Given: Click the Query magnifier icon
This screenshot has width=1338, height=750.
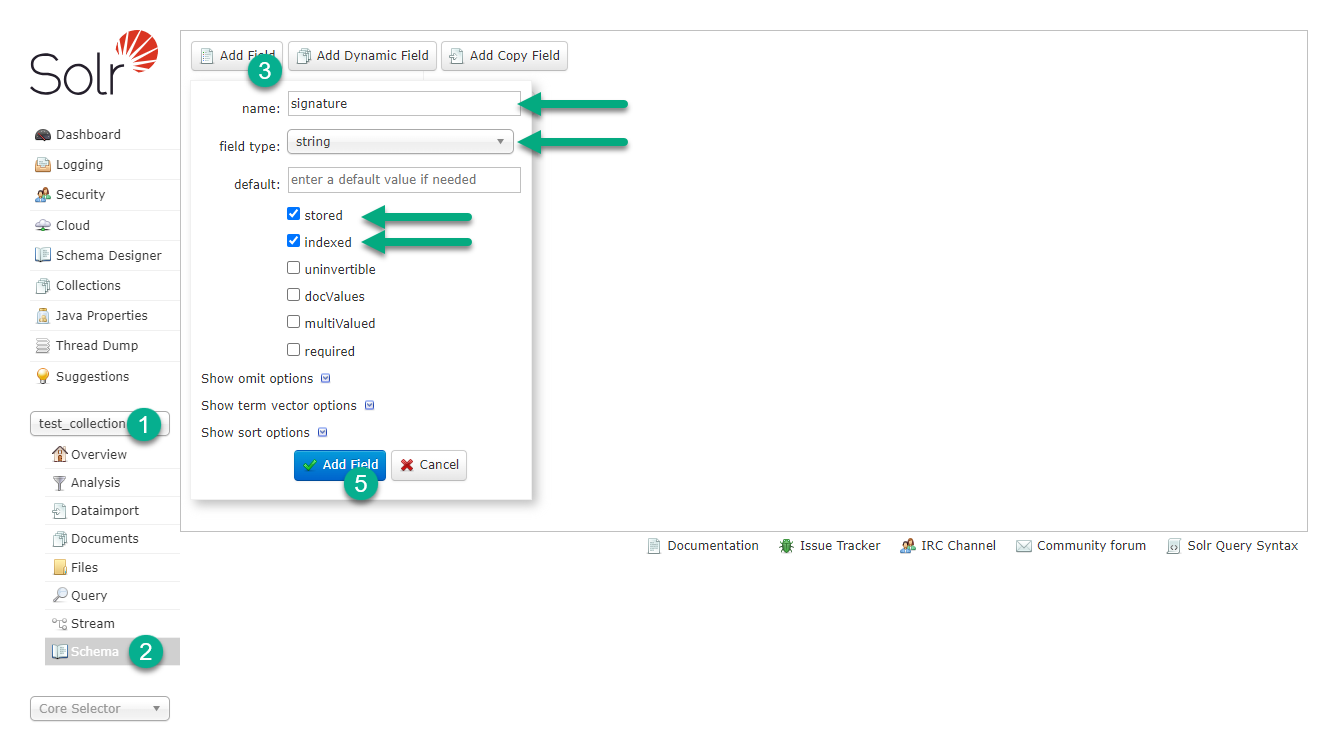Looking at the screenshot, I should tap(59, 595).
